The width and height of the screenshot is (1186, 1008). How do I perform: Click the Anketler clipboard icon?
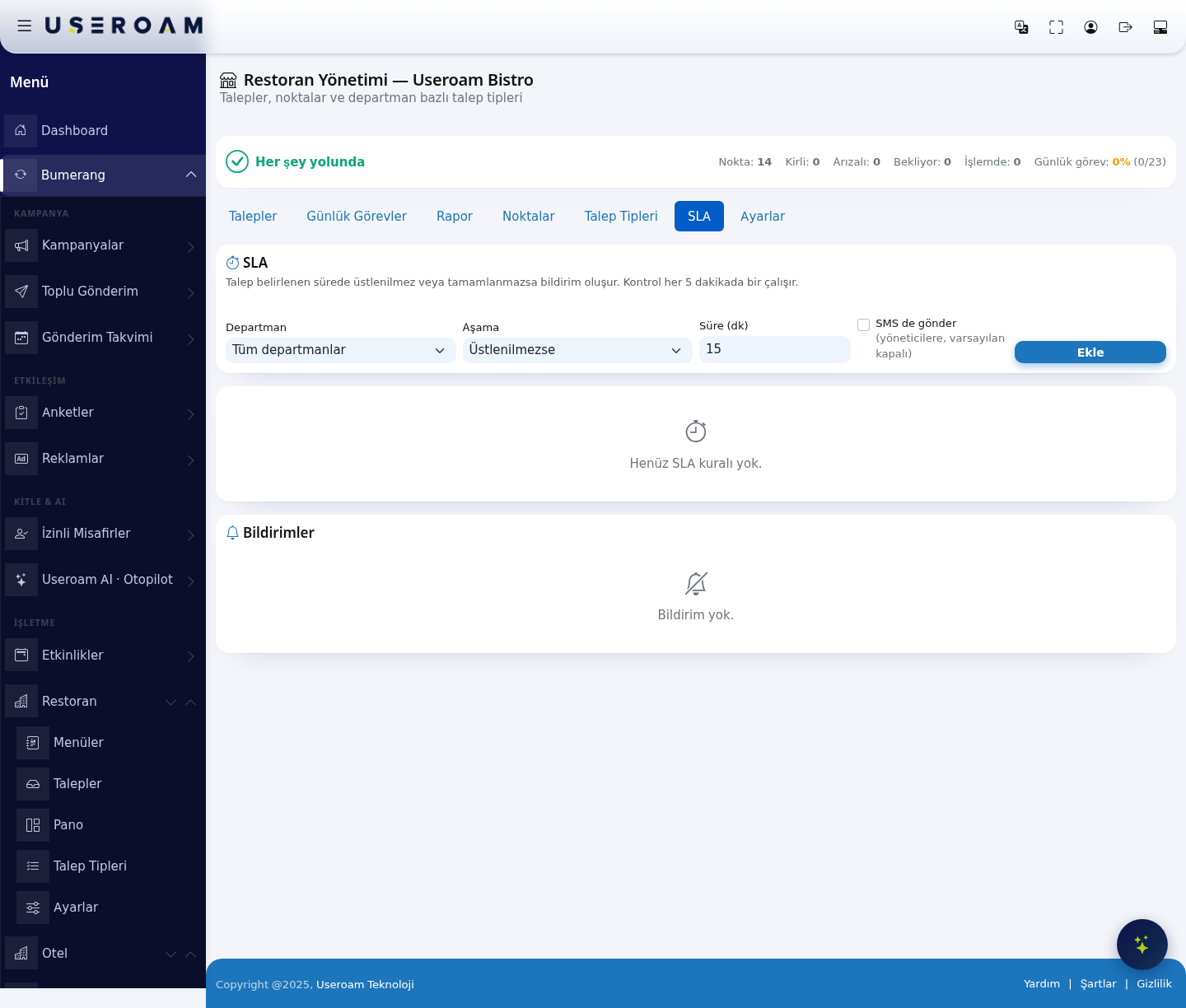point(21,413)
